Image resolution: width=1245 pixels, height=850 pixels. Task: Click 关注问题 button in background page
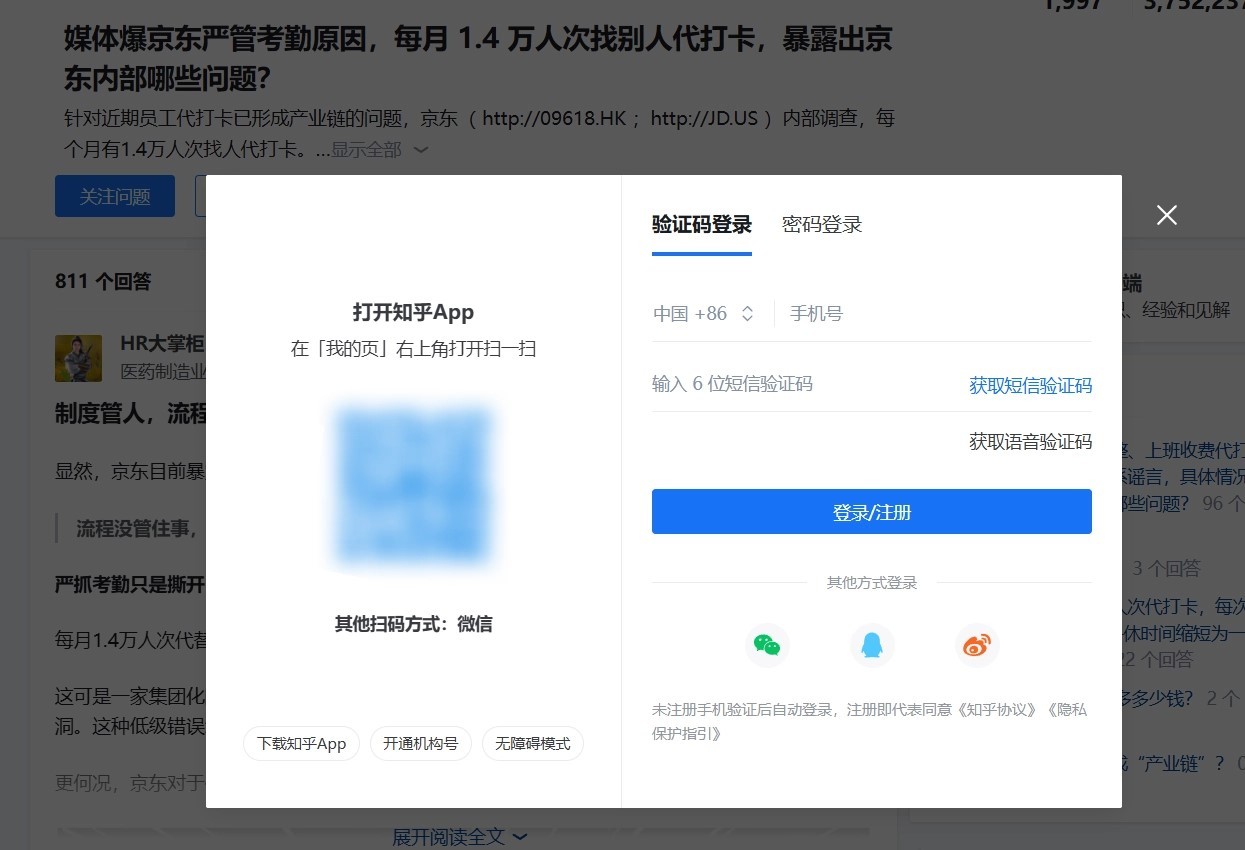(115, 196)
